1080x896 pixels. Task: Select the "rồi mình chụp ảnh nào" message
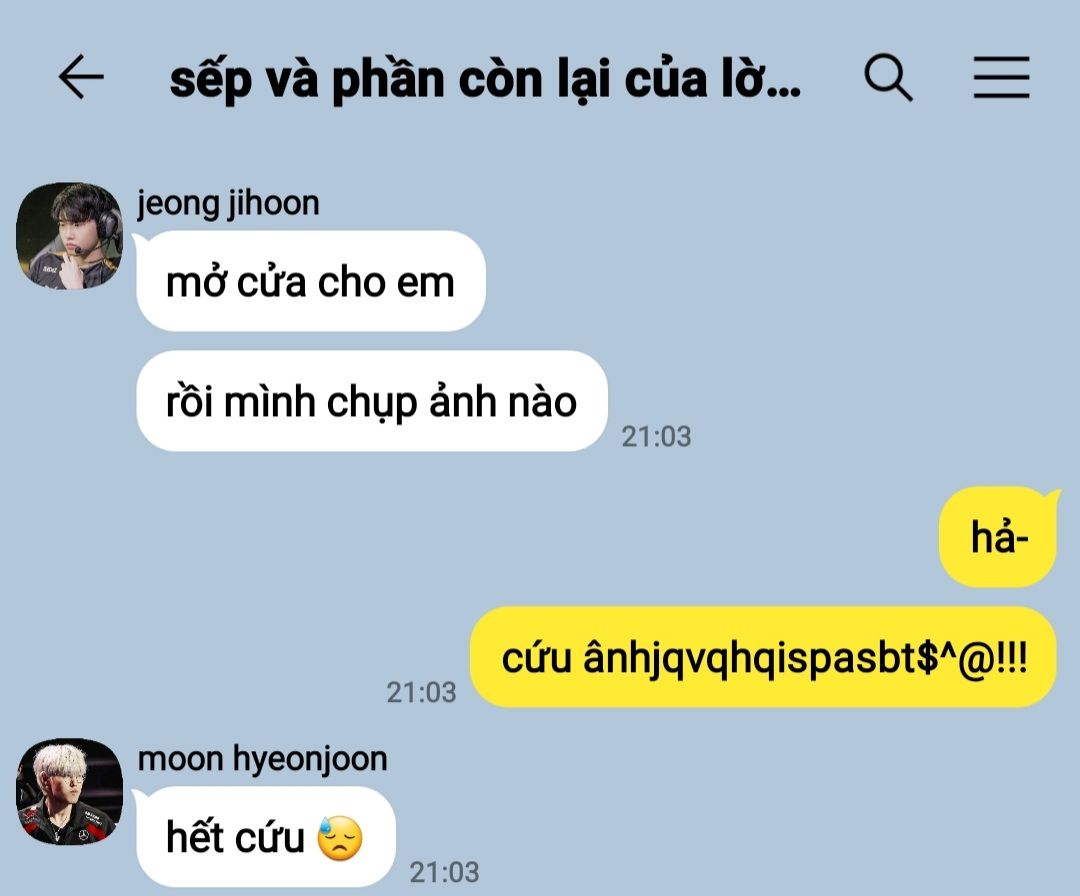pos(372,401)
